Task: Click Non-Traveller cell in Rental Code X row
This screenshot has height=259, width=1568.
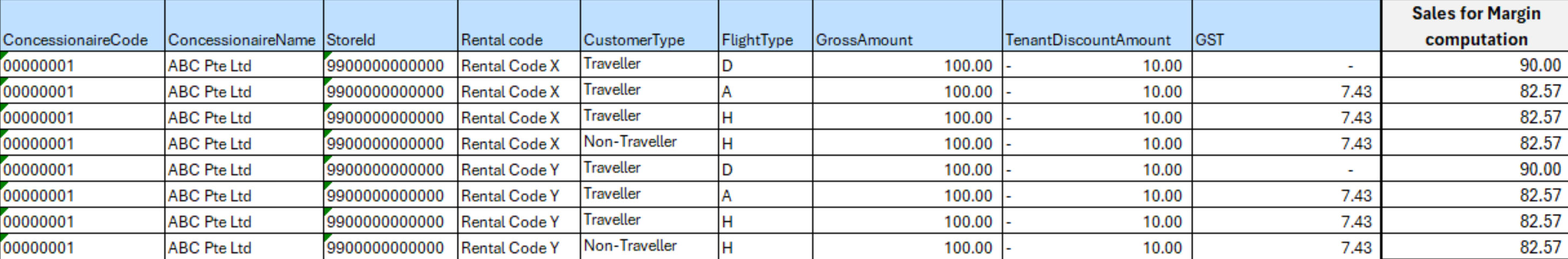Action: click(x=630, y=142)
